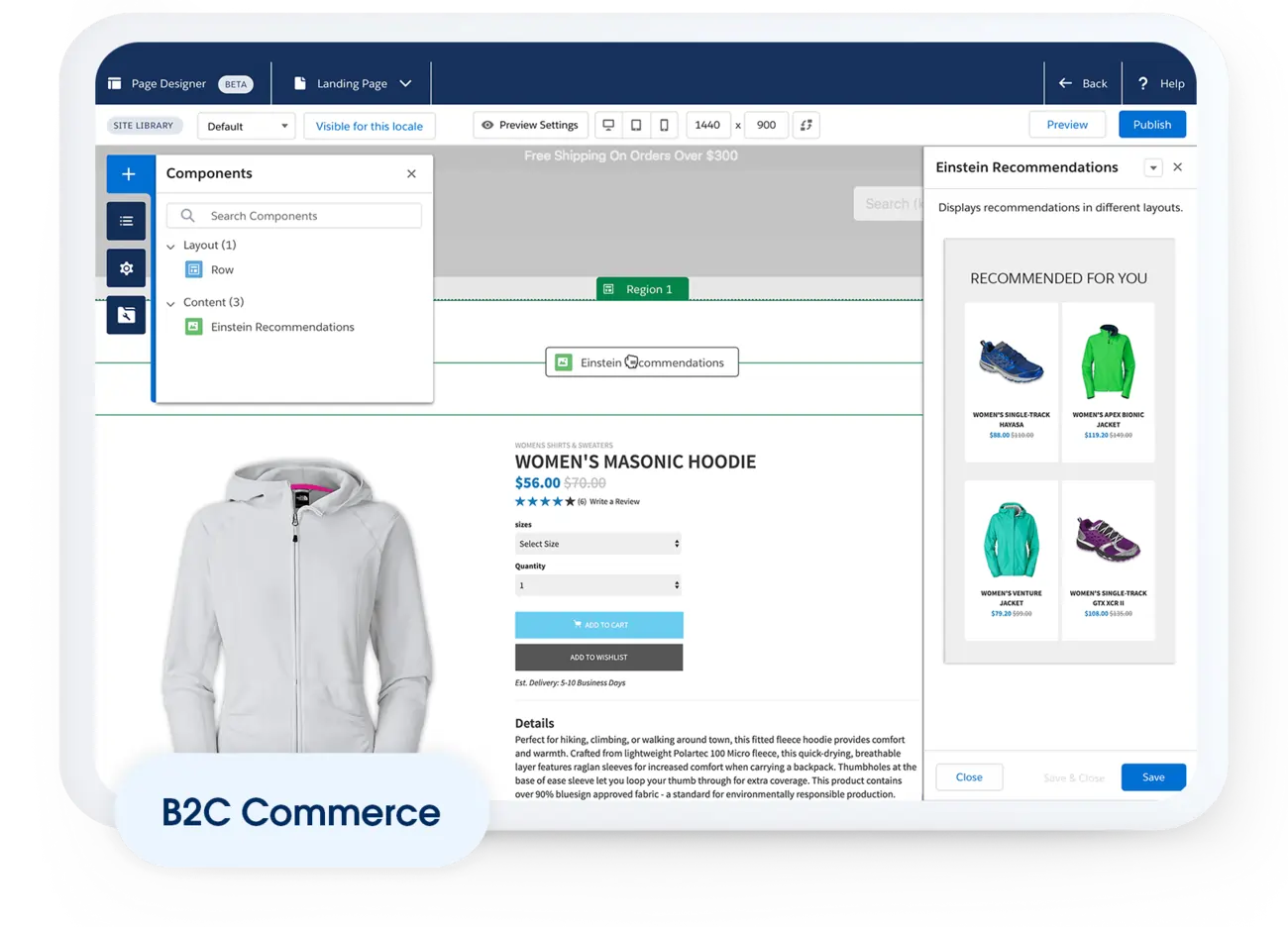Click the BETA badge

pyautogui.click(x=236, y=84)
